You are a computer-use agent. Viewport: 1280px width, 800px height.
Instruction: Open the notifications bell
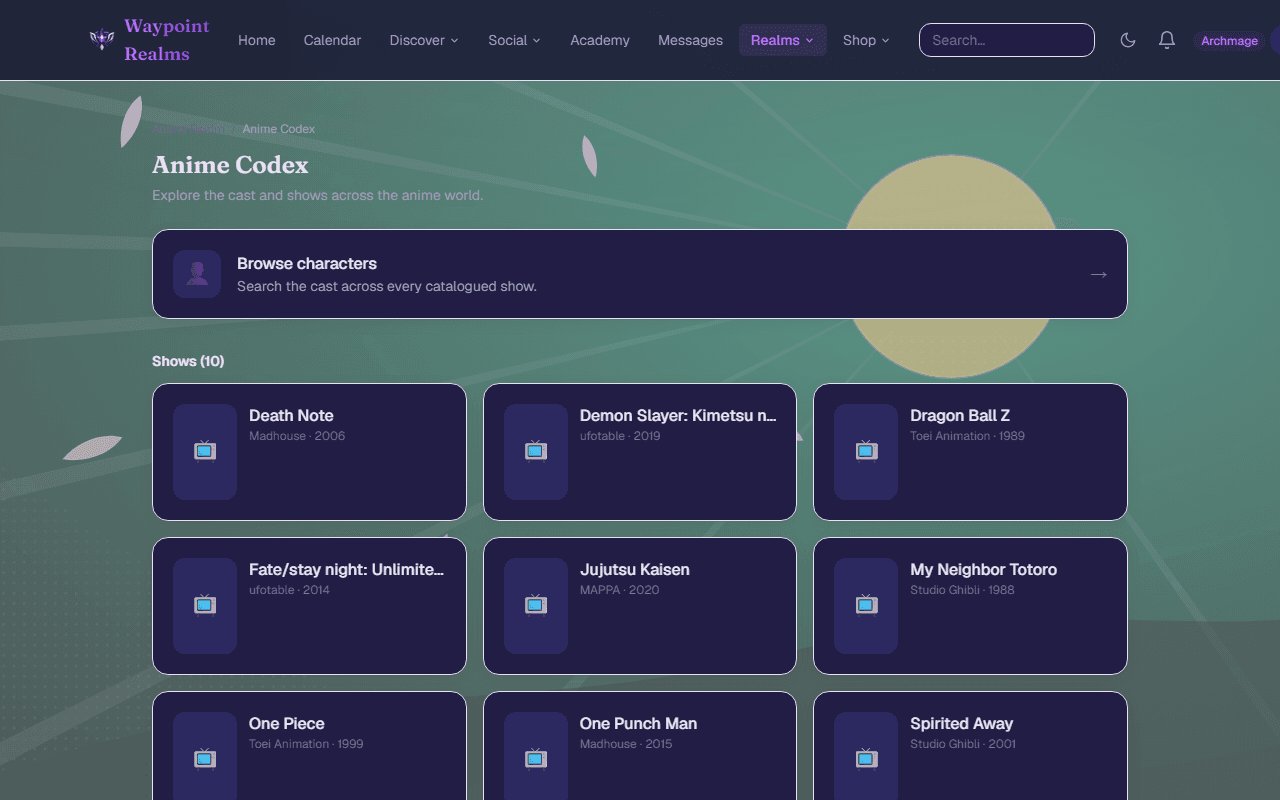[1167, 40]
